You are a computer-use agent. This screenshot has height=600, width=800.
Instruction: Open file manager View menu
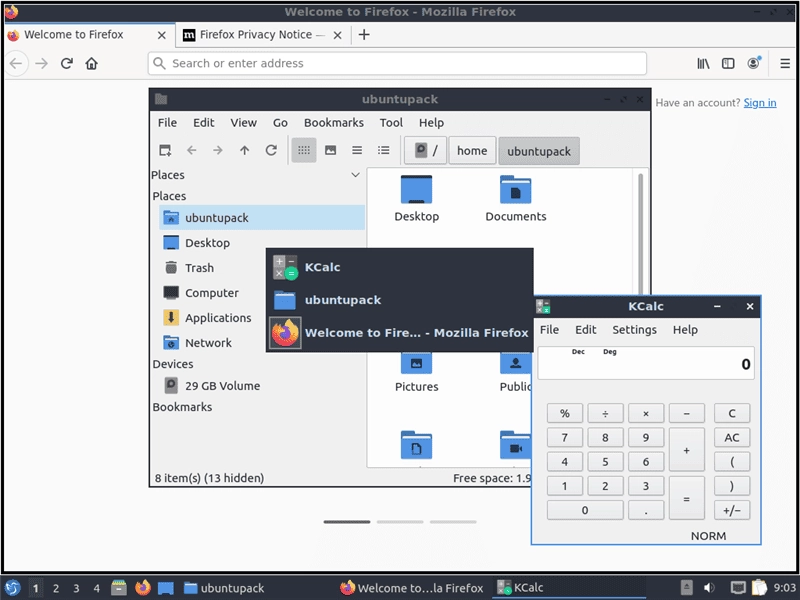[x=243, y=122]
